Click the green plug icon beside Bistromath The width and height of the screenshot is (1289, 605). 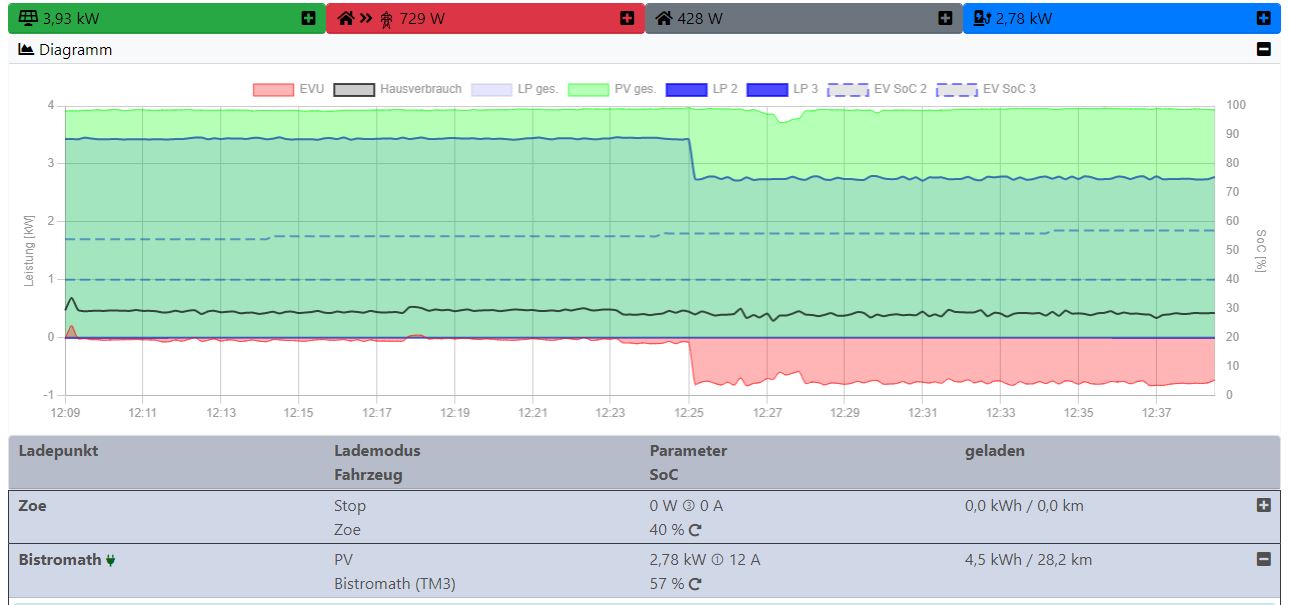pyautogui.click(x=110, y=560)
